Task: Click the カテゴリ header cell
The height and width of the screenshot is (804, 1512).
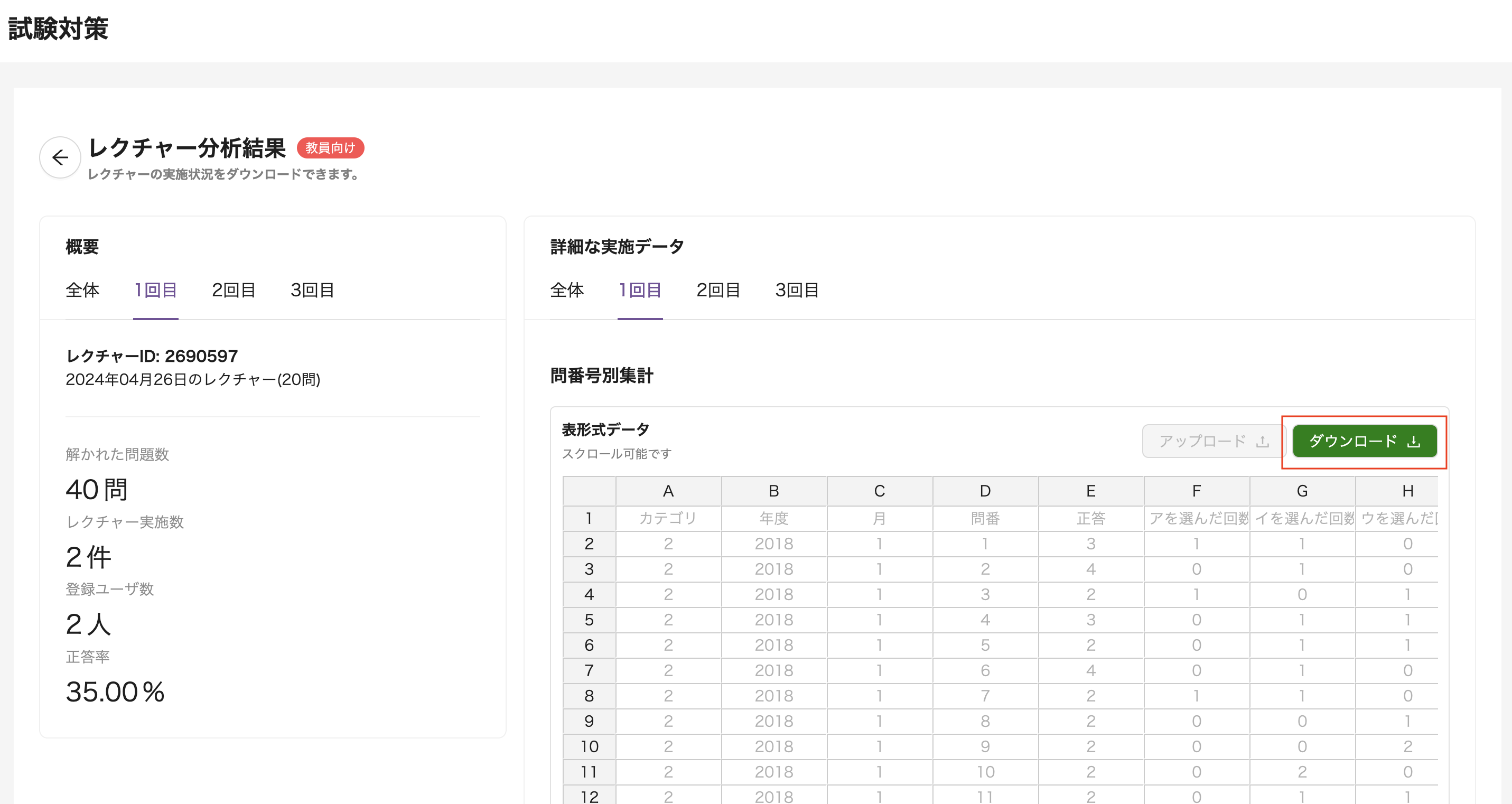Action: (668, 518)
